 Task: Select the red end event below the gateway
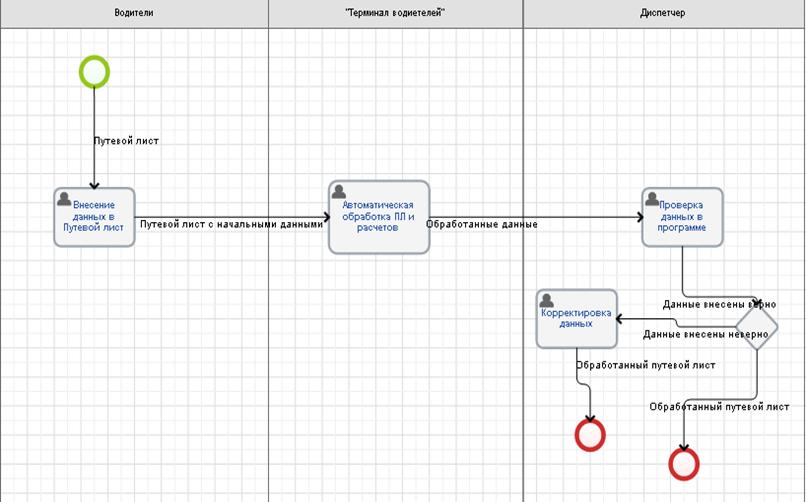tap(684, 464)
